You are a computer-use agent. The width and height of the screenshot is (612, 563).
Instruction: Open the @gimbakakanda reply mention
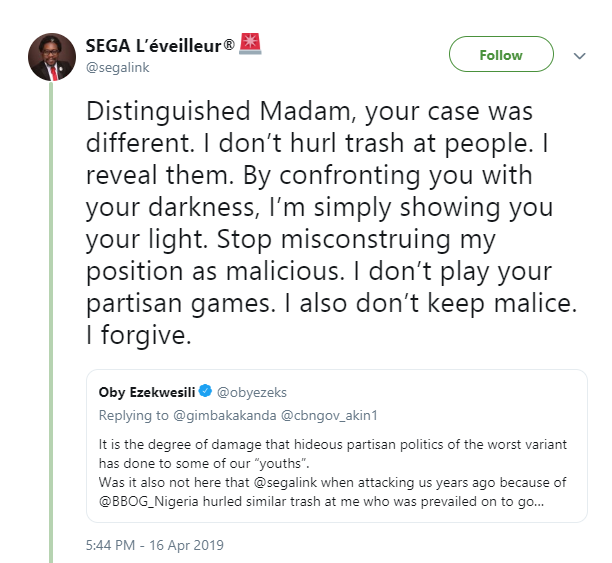(212, 412)
